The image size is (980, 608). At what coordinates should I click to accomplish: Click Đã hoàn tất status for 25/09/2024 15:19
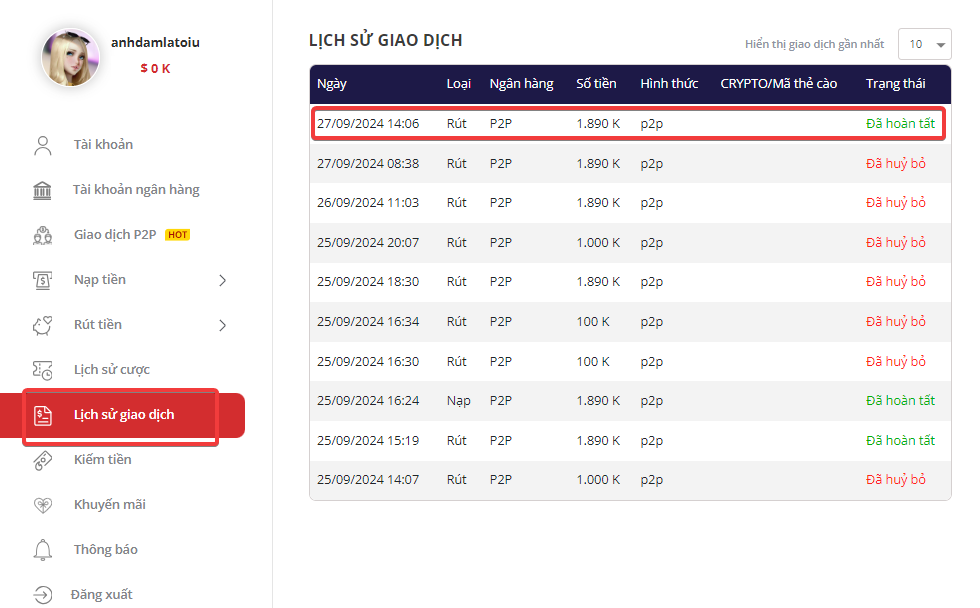pyautogui.click(x=901, y=441)
